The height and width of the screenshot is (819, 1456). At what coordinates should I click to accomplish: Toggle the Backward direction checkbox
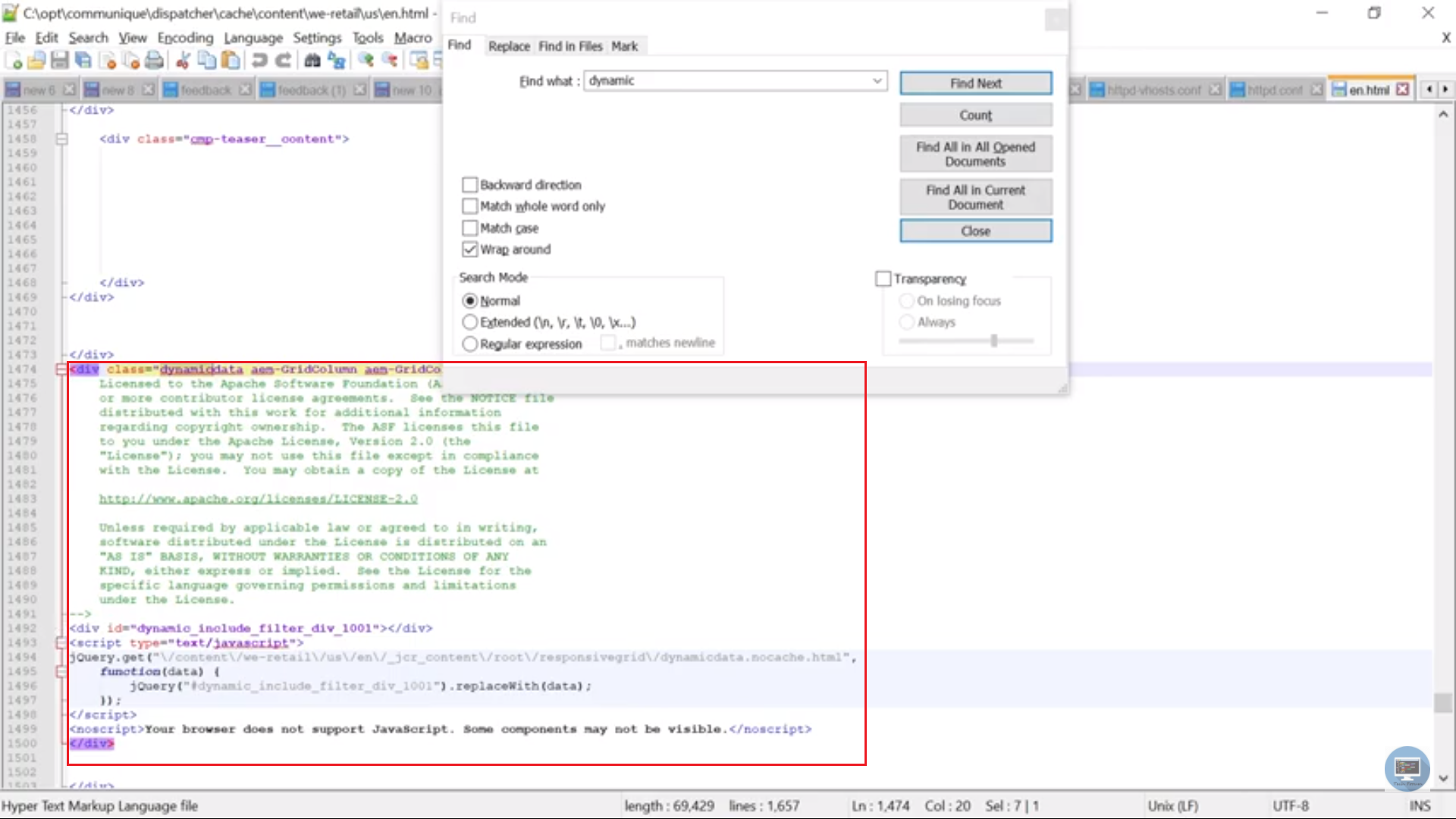(470, 184)
